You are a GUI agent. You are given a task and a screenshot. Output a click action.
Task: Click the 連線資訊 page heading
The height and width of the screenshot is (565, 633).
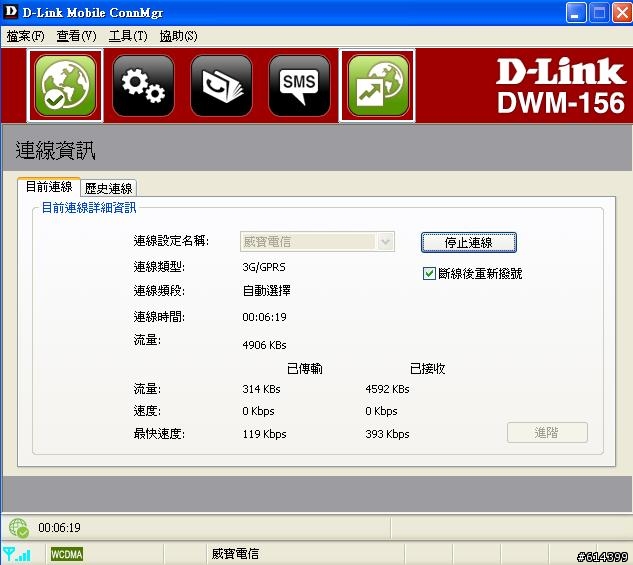[x=55, y=151]
